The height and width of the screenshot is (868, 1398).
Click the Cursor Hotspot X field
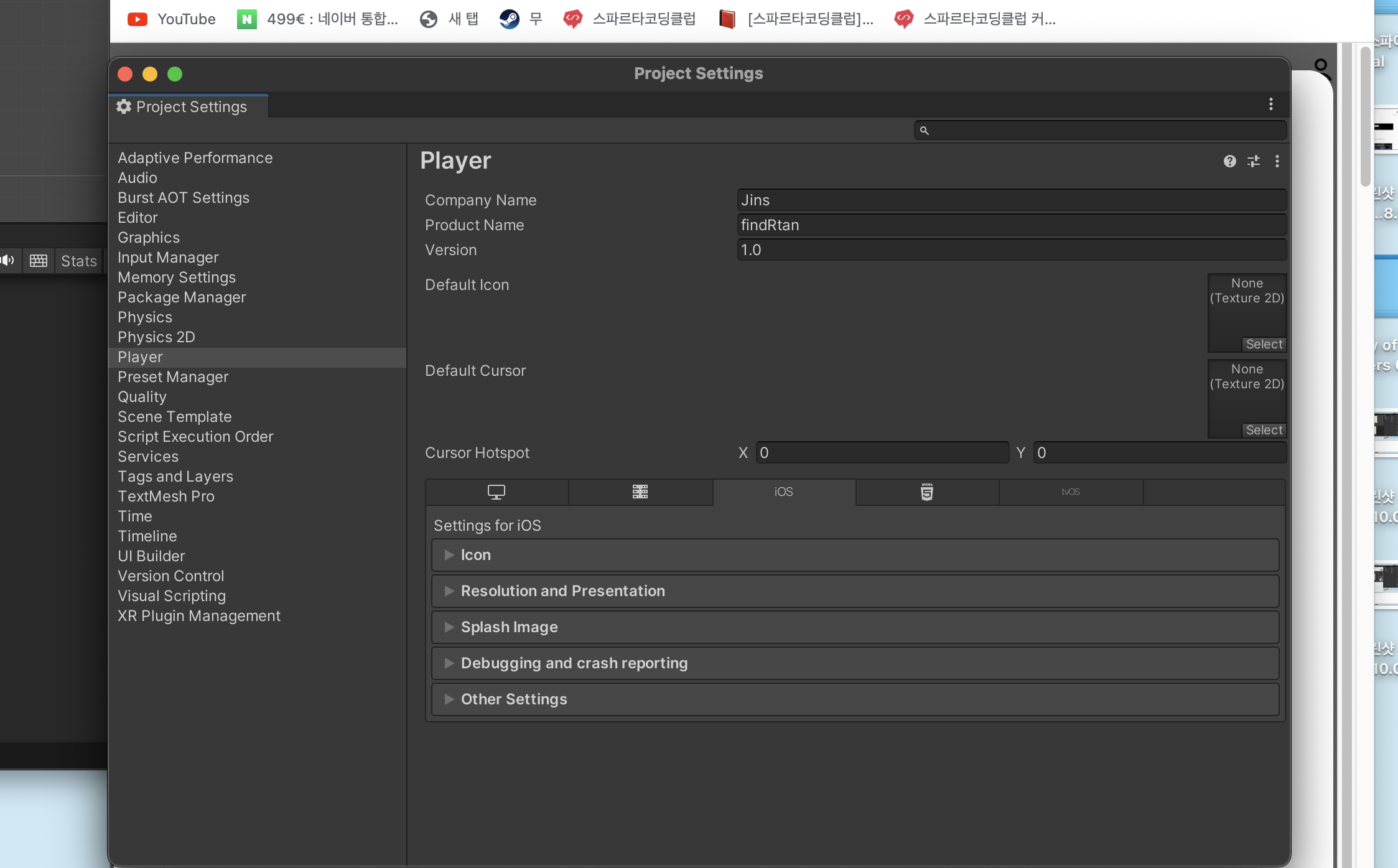pyautogui.click(x=882, y=452)
